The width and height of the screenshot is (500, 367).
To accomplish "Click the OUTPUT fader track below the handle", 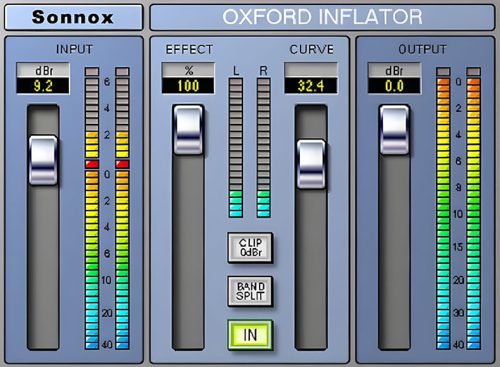I will coord(394,252).
